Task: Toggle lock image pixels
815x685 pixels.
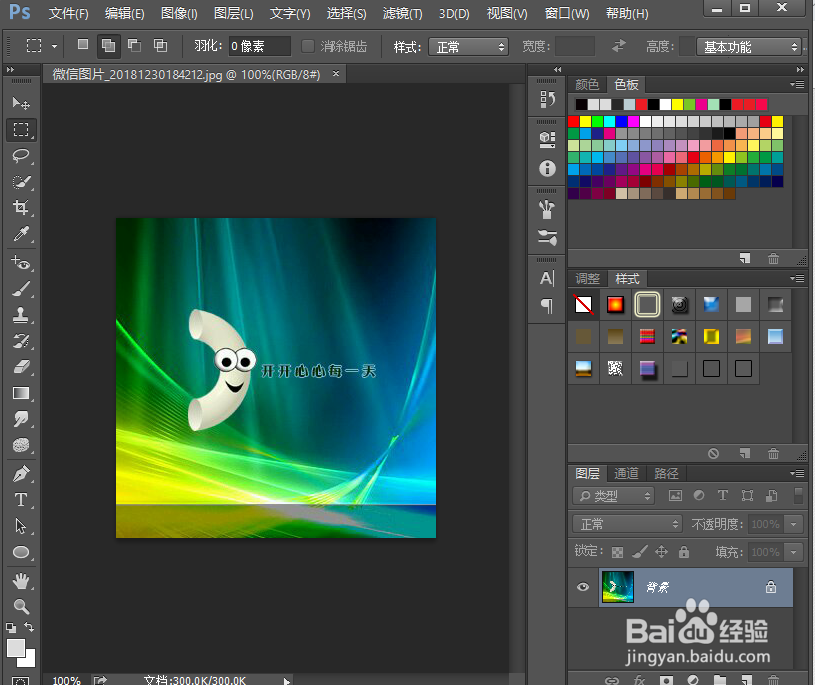Action: click(639, 551)
